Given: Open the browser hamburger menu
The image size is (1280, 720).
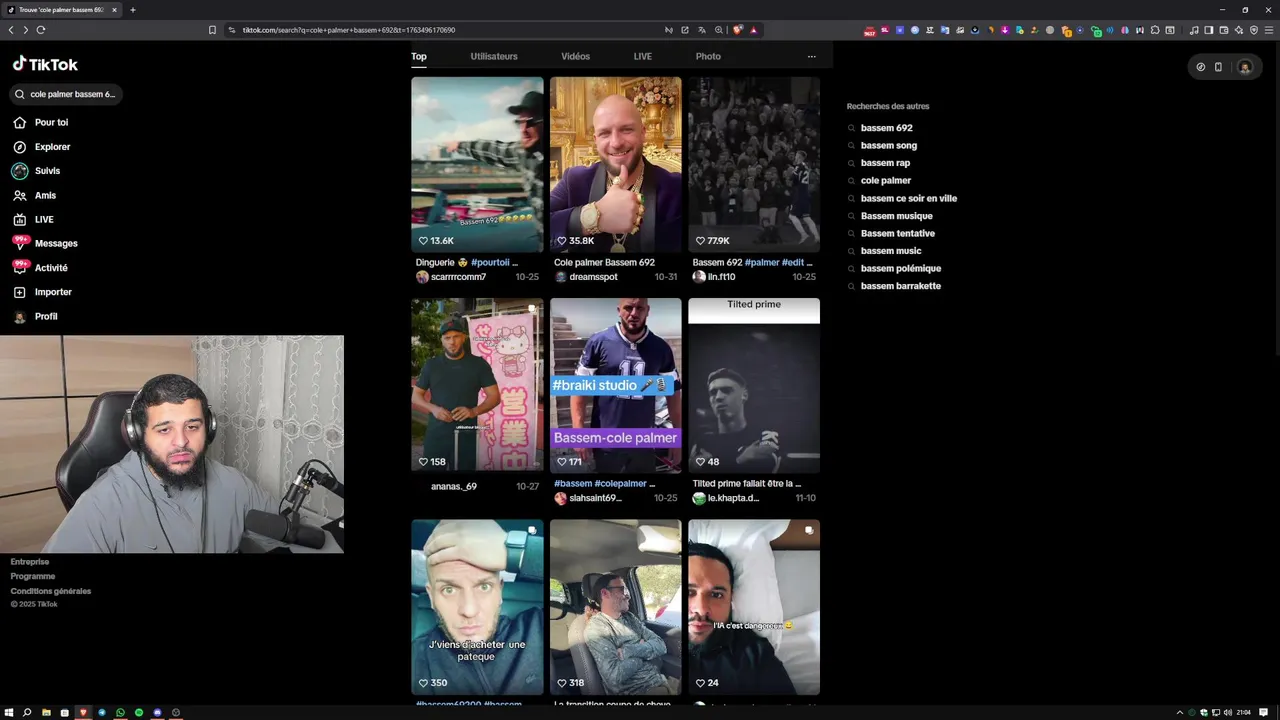Looking at the screenshot, I should pyautogui.click(x=1269, y=30).
